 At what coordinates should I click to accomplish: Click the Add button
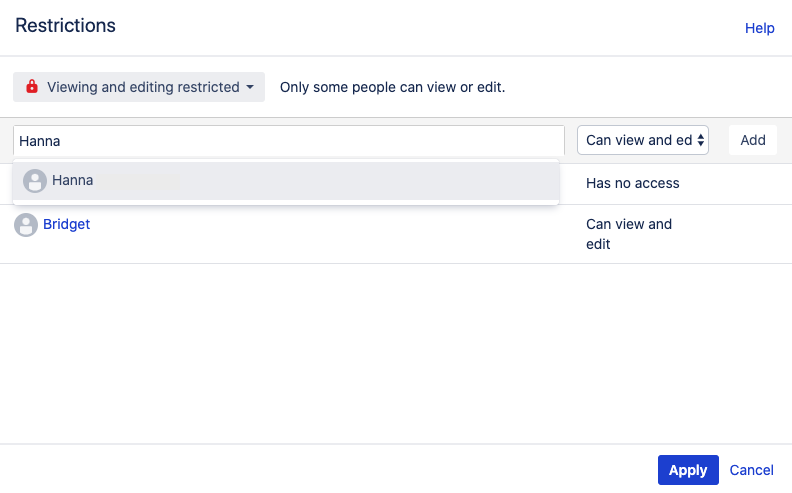[753, 140]
